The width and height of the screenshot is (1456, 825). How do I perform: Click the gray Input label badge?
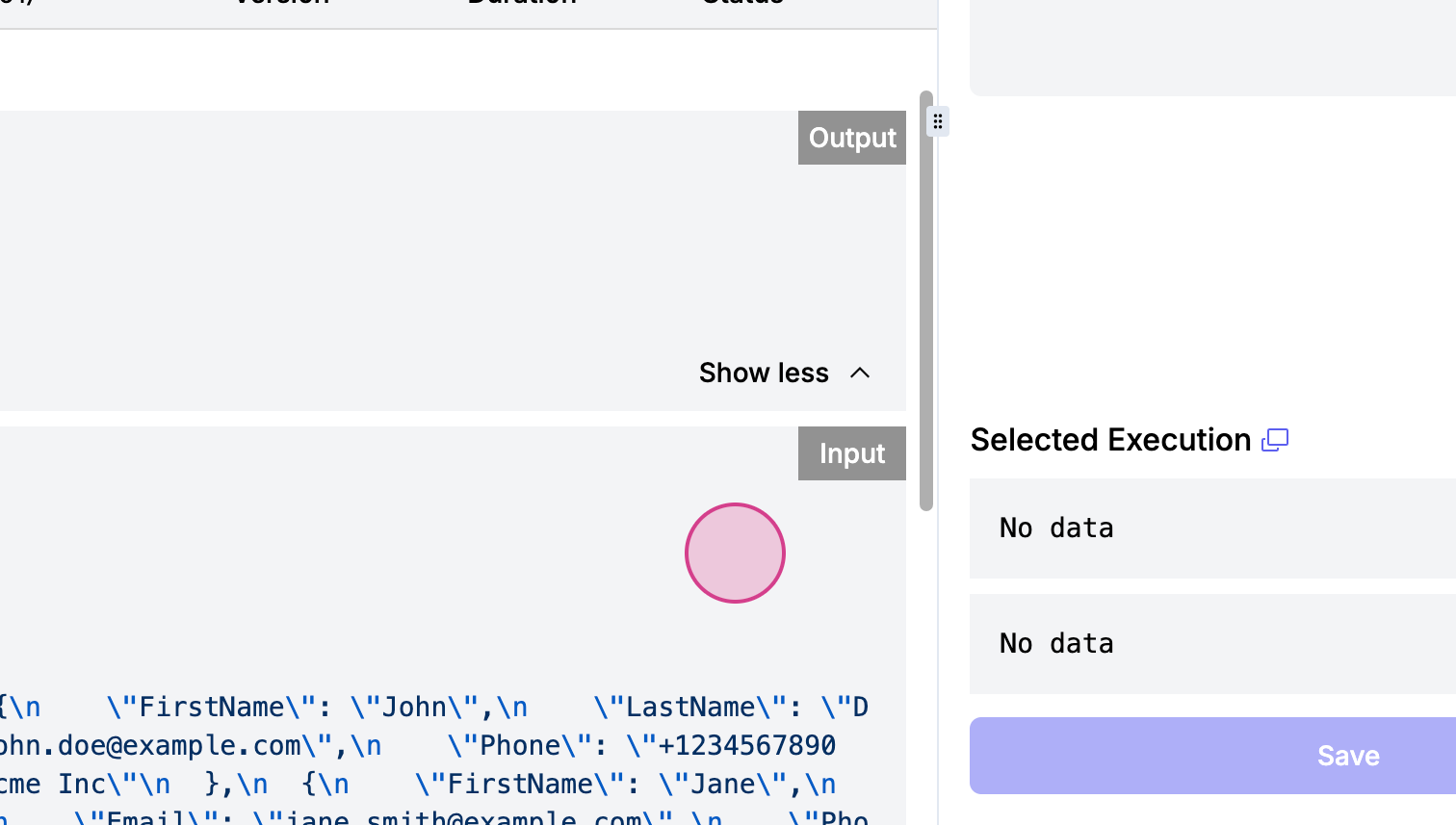(x=851, y=453)
